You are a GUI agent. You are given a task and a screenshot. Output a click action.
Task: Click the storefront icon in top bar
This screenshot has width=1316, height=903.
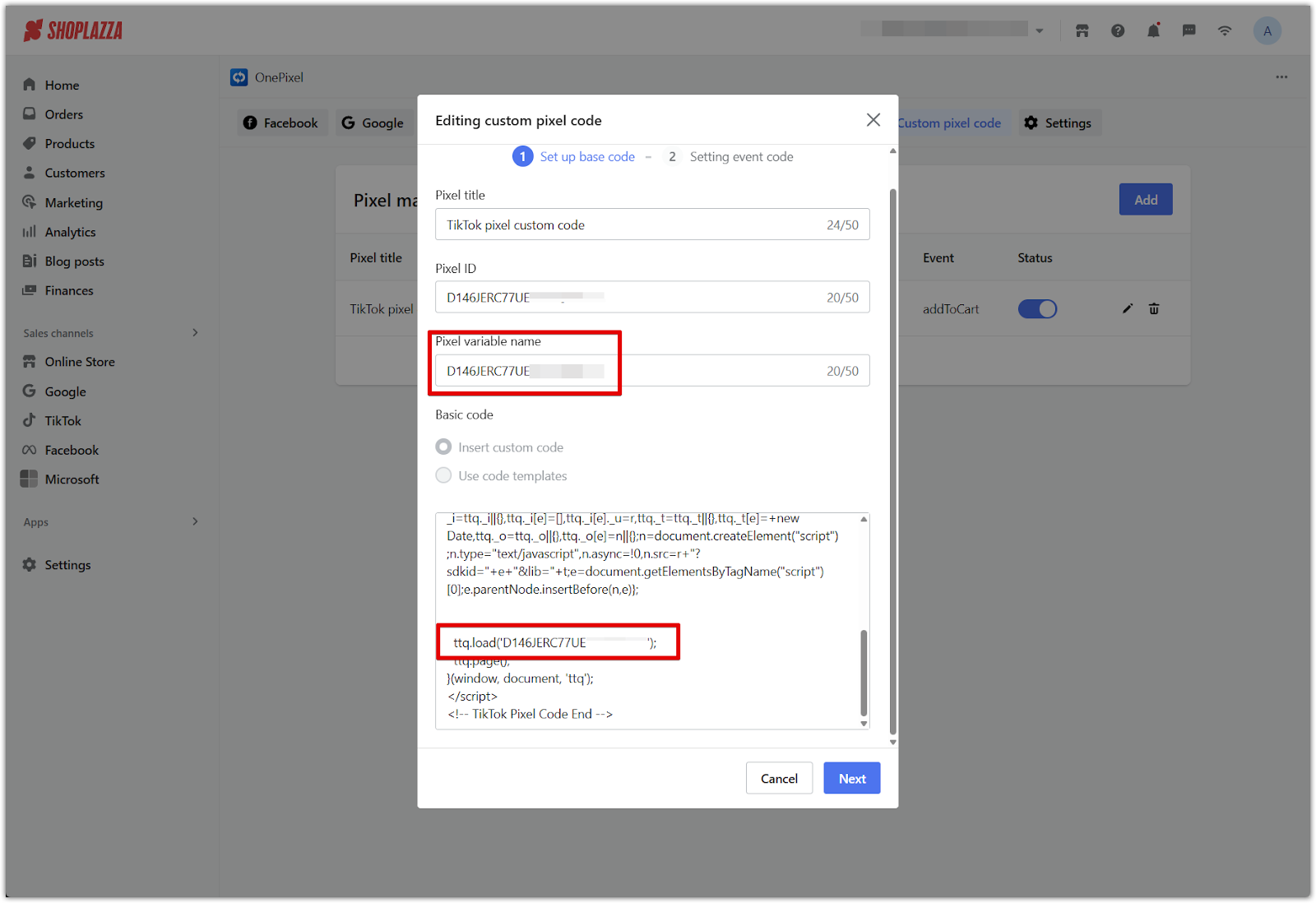coord(1082,31)
